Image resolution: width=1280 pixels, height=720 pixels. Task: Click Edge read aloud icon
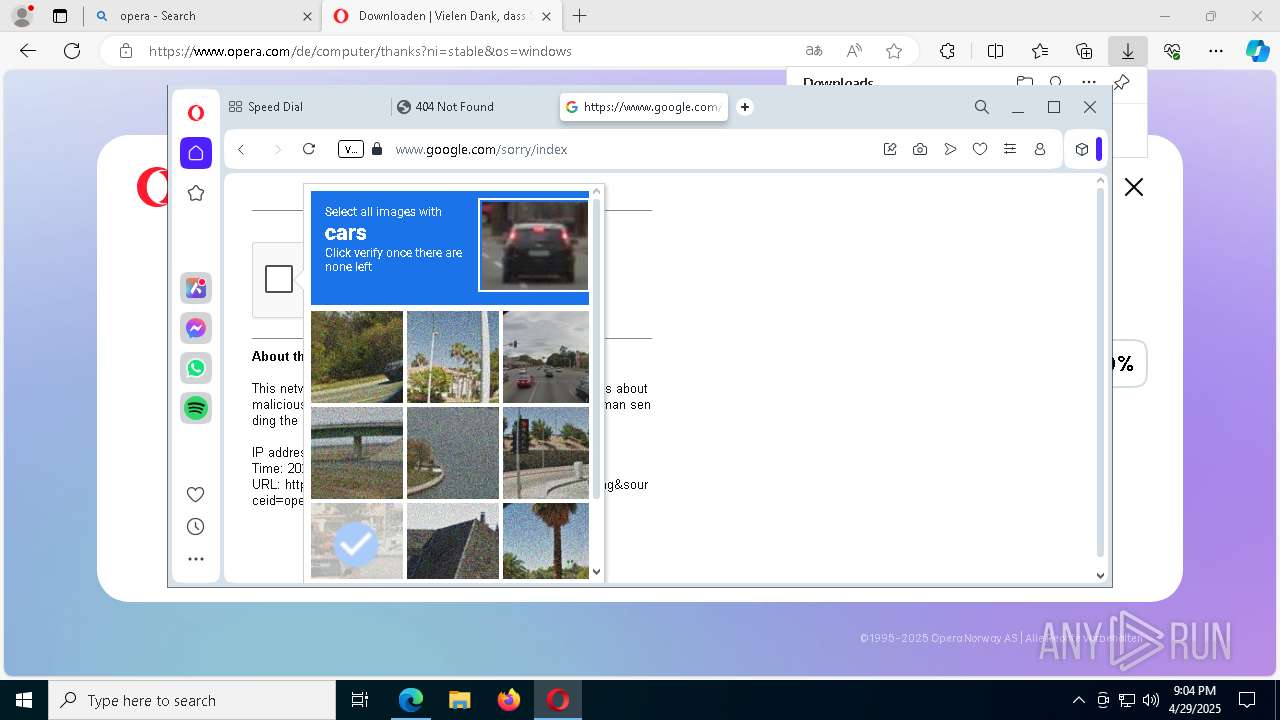pos(854,51)
